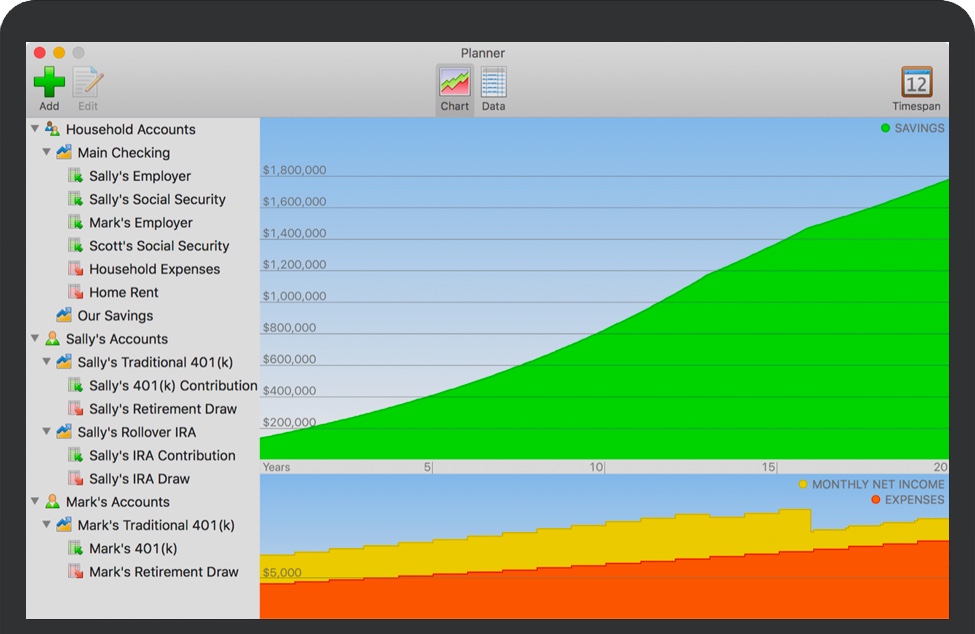
Task: Select Mark's Retirement Draw item
Action: [163, 572]
